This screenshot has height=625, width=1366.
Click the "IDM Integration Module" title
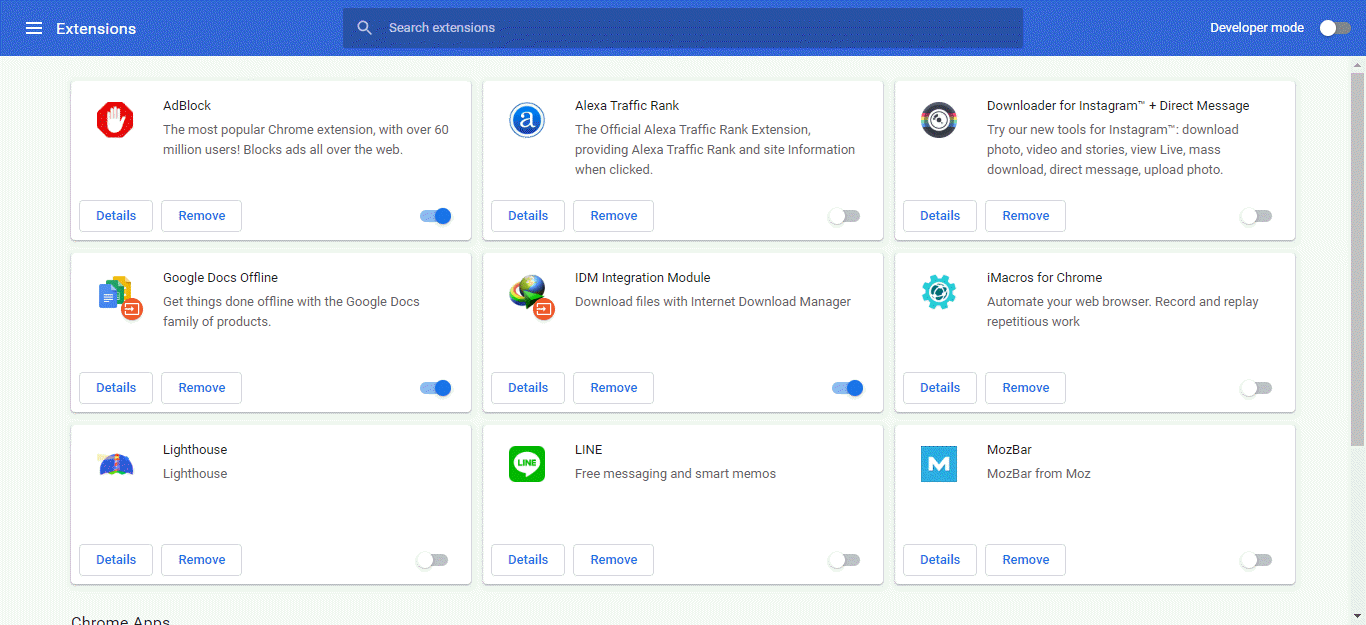click(643, 278)
